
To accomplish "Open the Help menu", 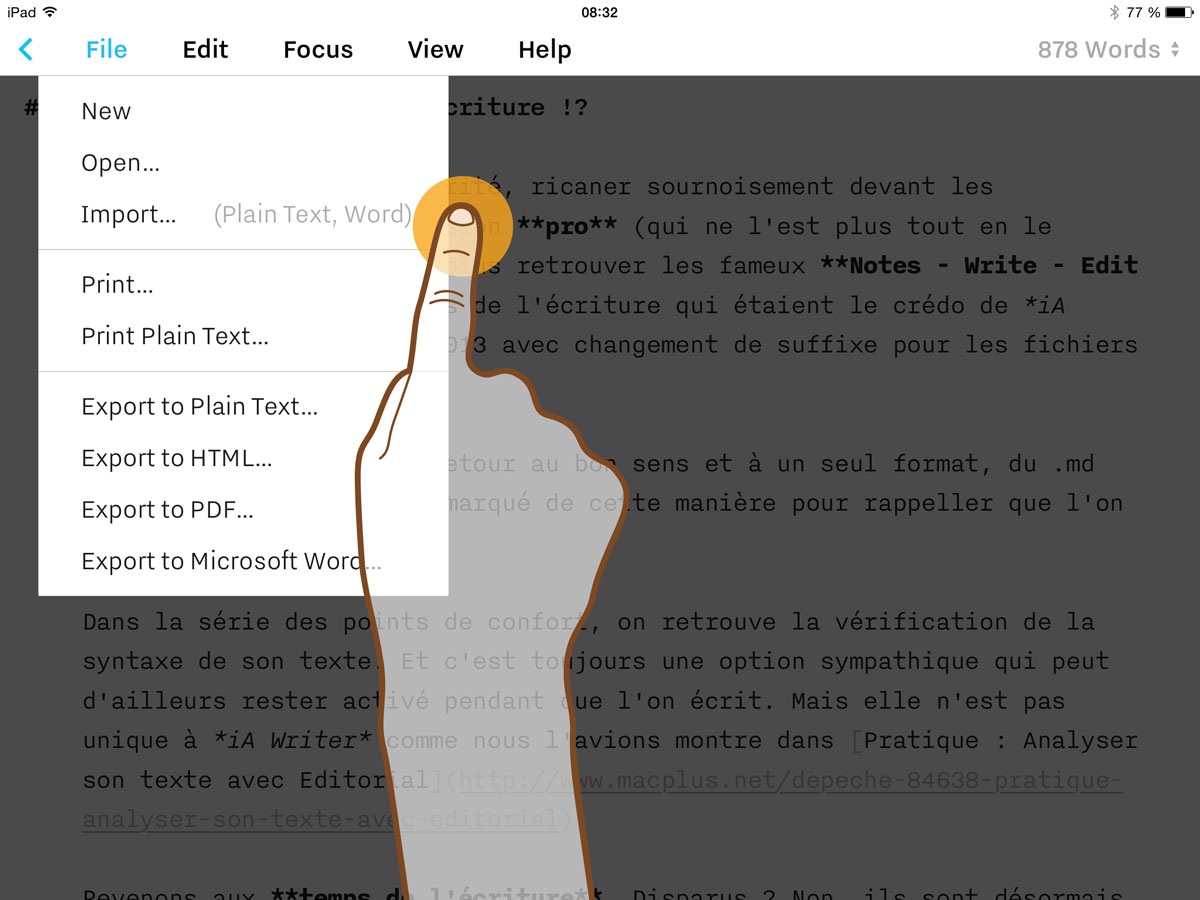I will tap(544, 49).
